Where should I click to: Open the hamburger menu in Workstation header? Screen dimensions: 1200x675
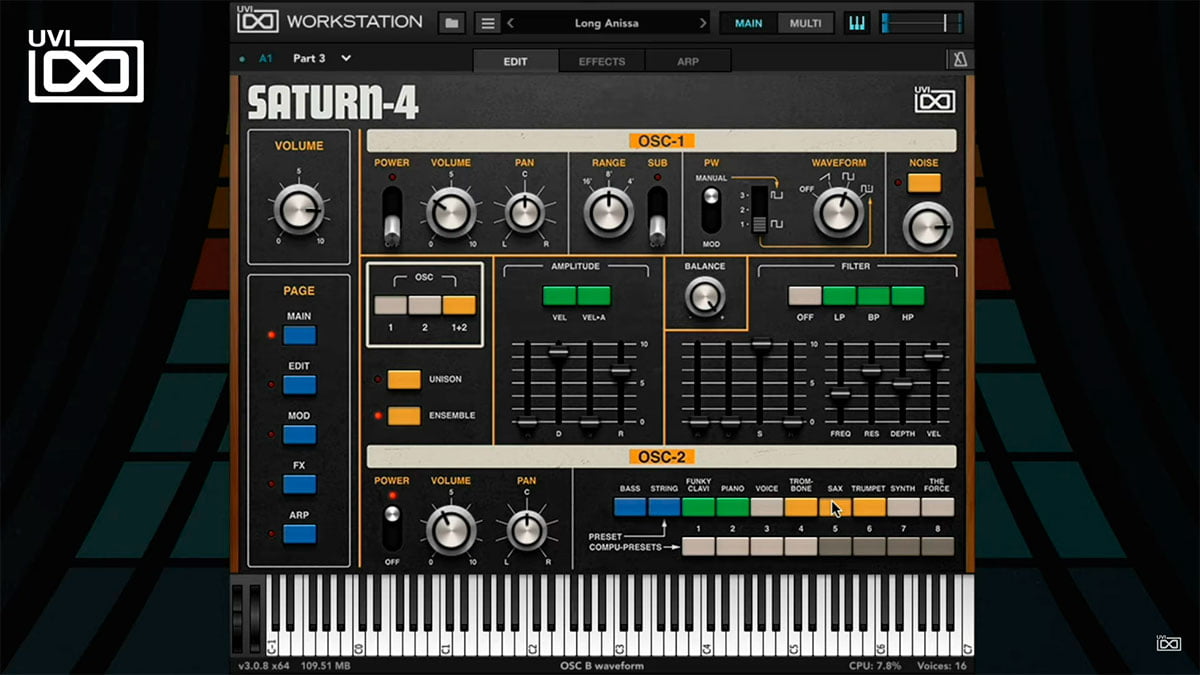[x=487, y=22]
